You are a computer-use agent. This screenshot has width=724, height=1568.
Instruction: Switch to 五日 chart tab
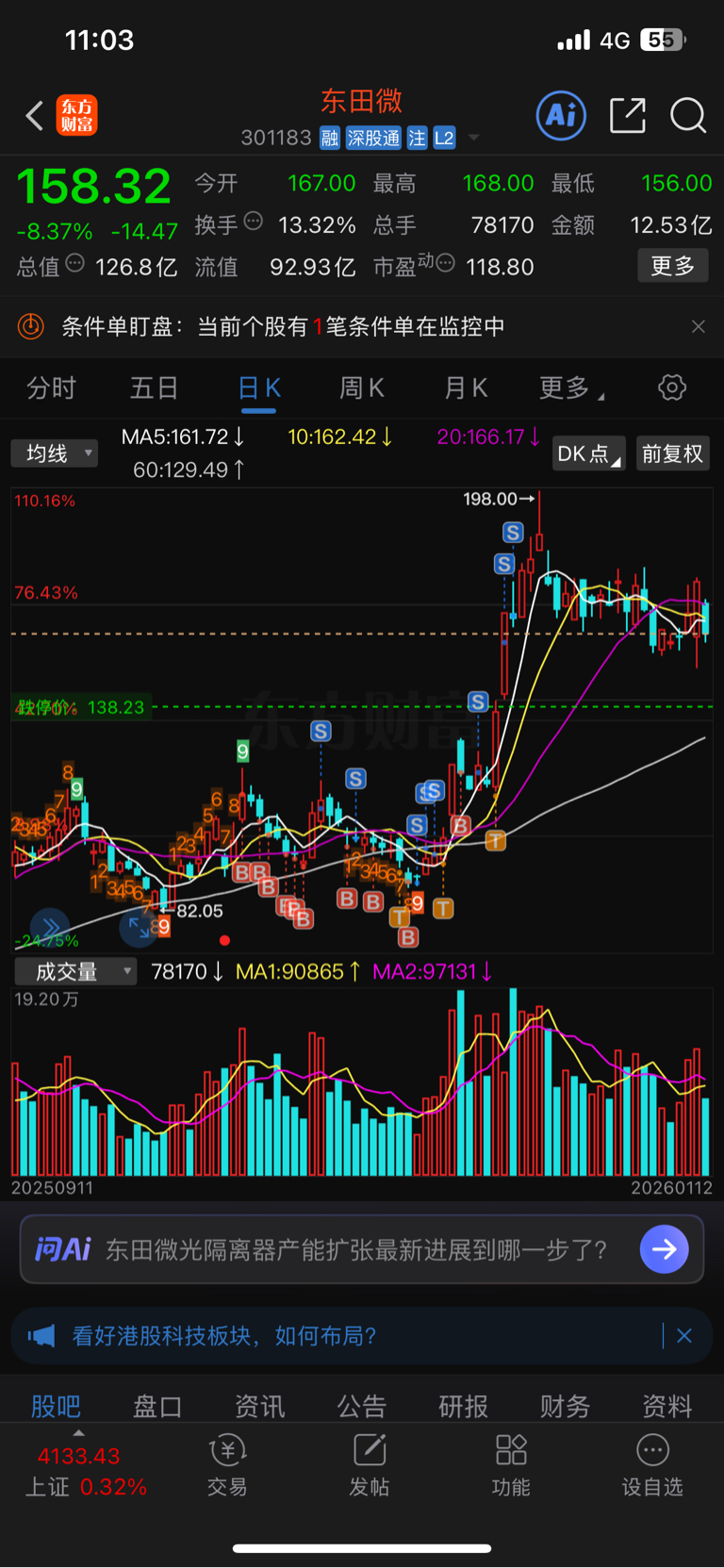coord(154,388)
